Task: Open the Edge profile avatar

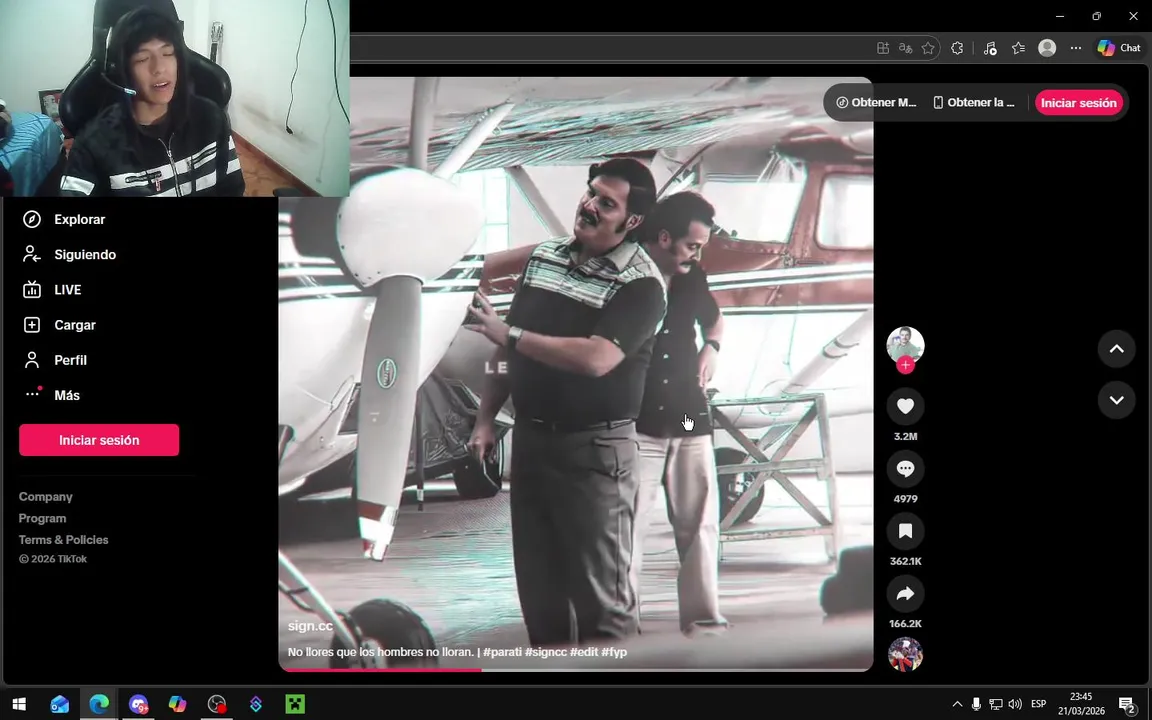Action: [x=1047, y=48]
